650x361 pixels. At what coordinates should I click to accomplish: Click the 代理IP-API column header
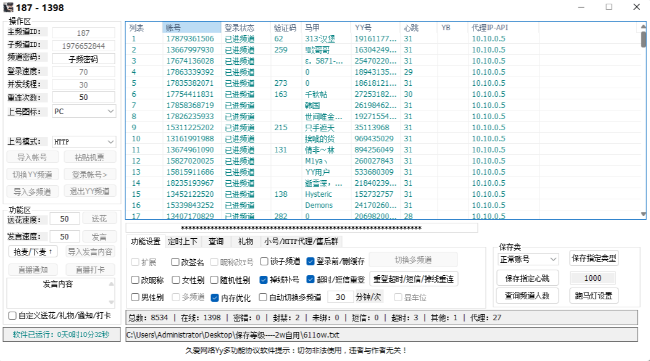coord(504,28)
